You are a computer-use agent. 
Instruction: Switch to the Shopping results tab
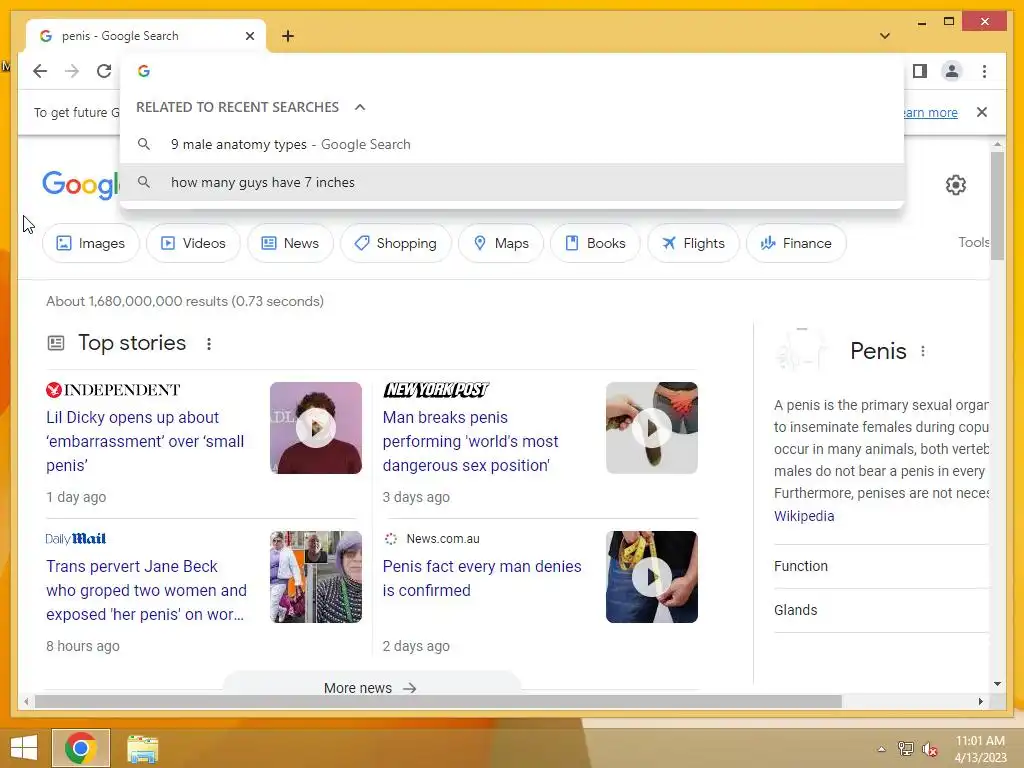pos(396,243)
